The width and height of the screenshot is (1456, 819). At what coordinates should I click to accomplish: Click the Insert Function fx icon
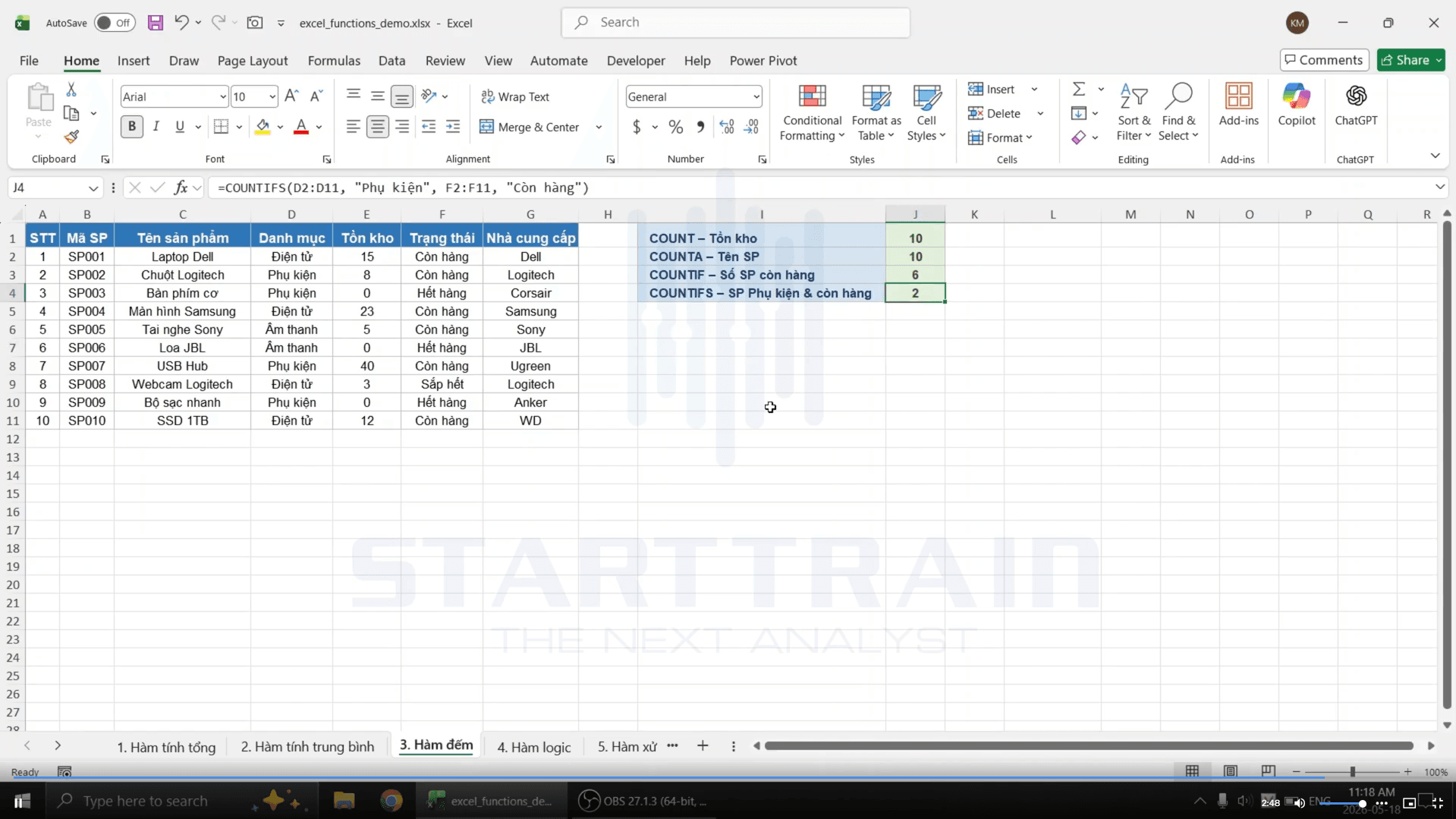point(181,187)
